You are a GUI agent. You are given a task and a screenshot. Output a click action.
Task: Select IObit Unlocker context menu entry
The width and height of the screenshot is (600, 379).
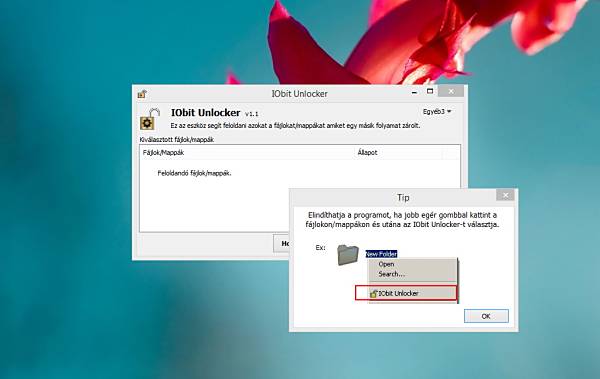[406, 293]
